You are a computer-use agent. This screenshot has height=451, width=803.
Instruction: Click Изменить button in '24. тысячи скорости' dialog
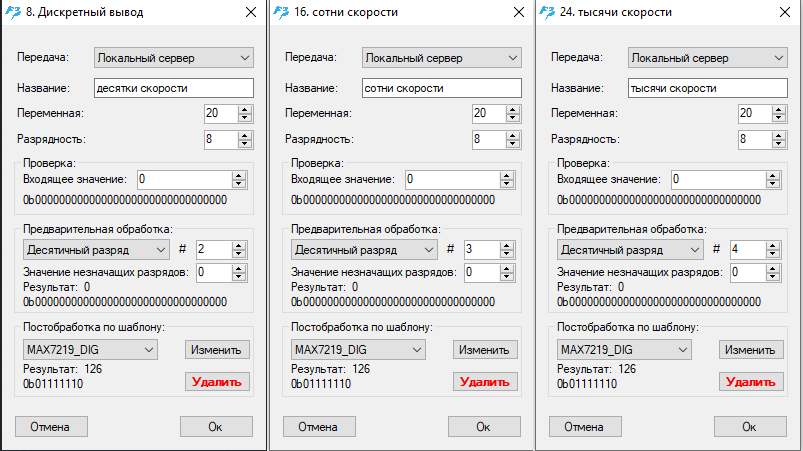751,350
